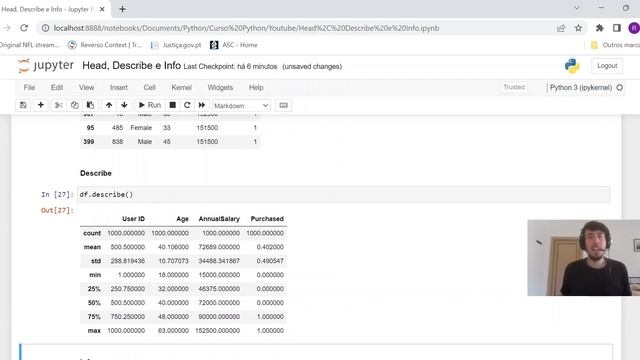Open the ASC - Home bookmark
This screenshot has width=640, height=360.
(233, 45)
